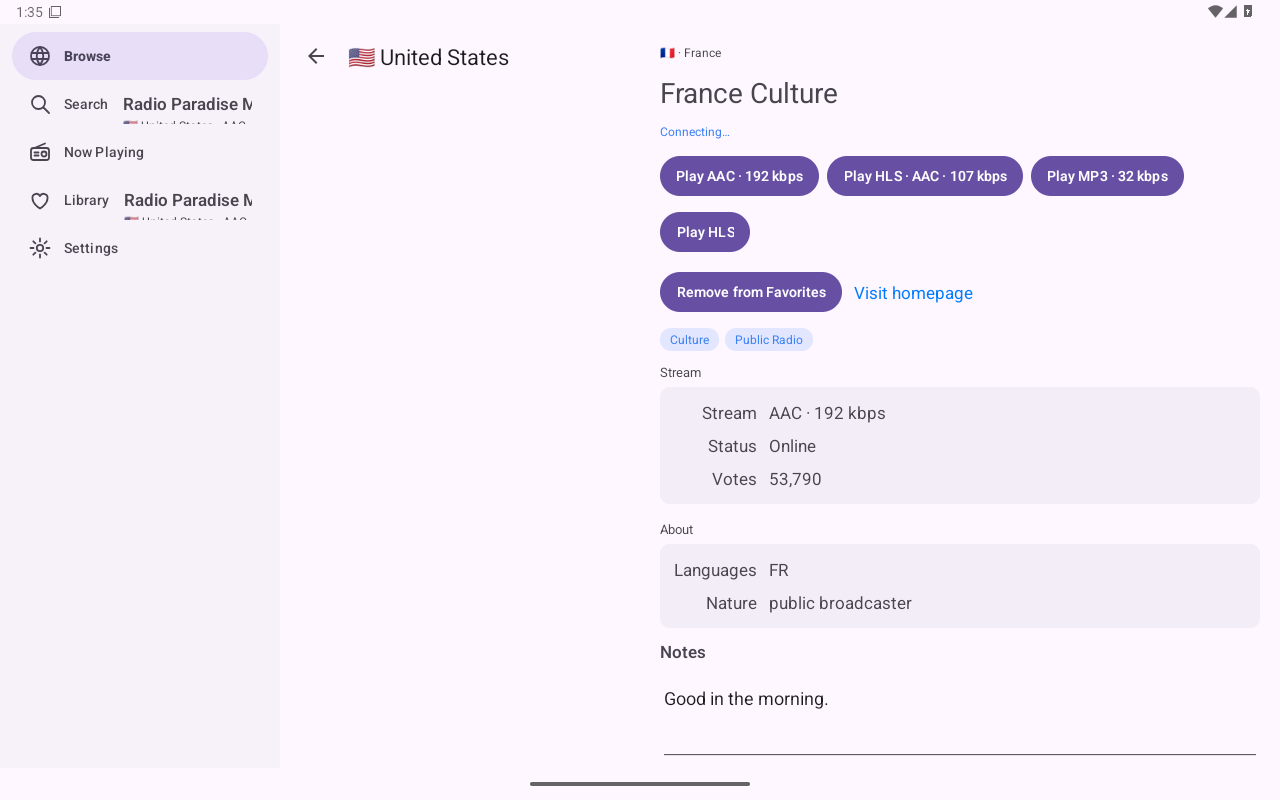The image size is (1280, 800).
Task: Click the Settings gear icon
Action: coord(40,248)
